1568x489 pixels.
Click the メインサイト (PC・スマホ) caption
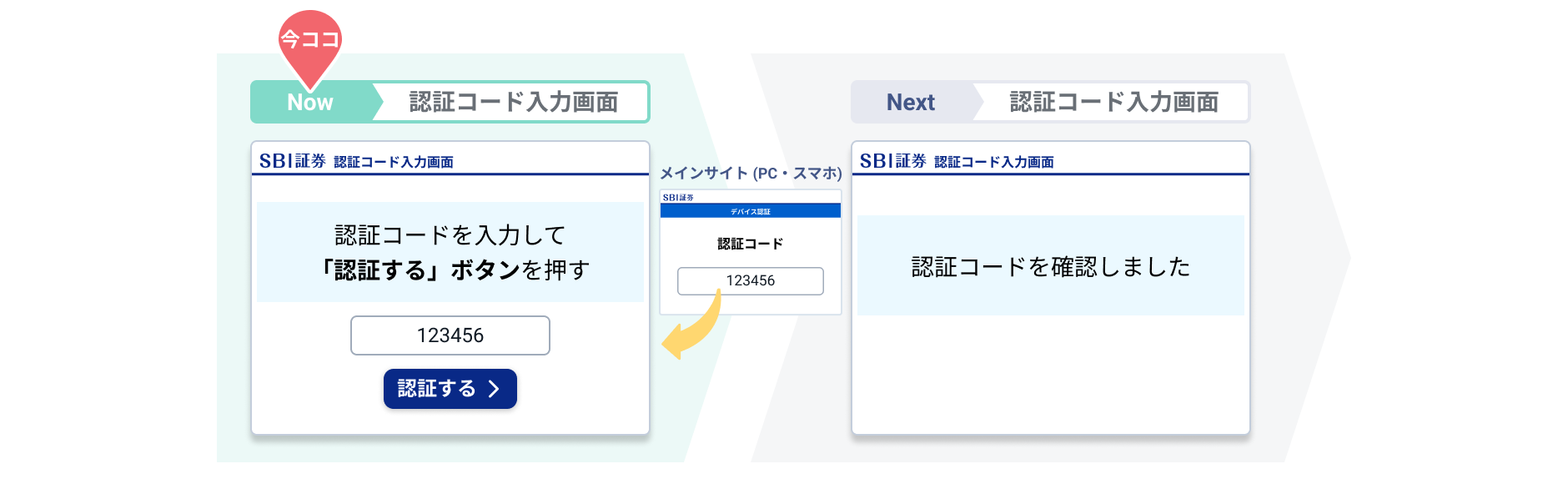750,174
